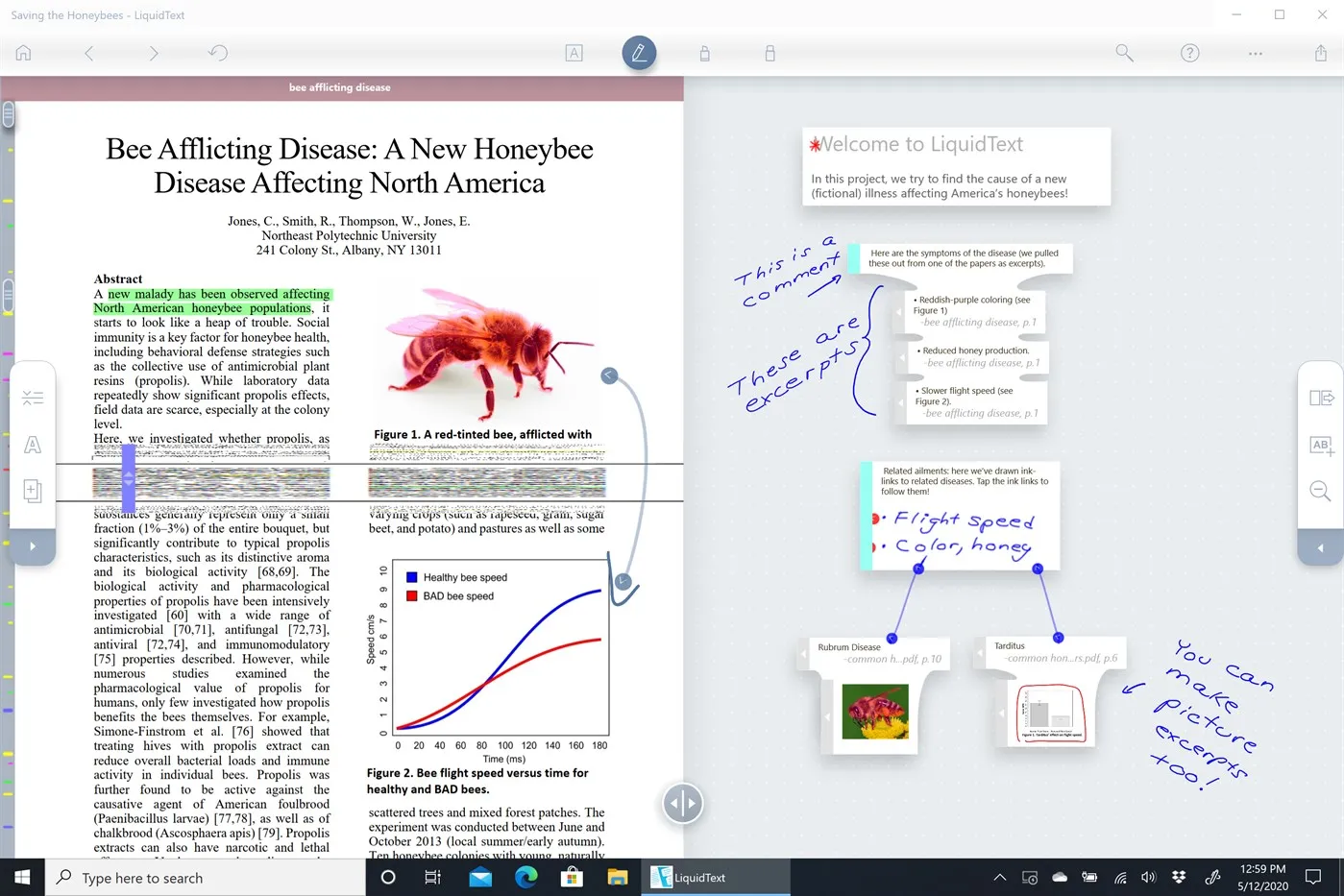
Task: Click the purple scroll position indicator
Action: point(128,477)
